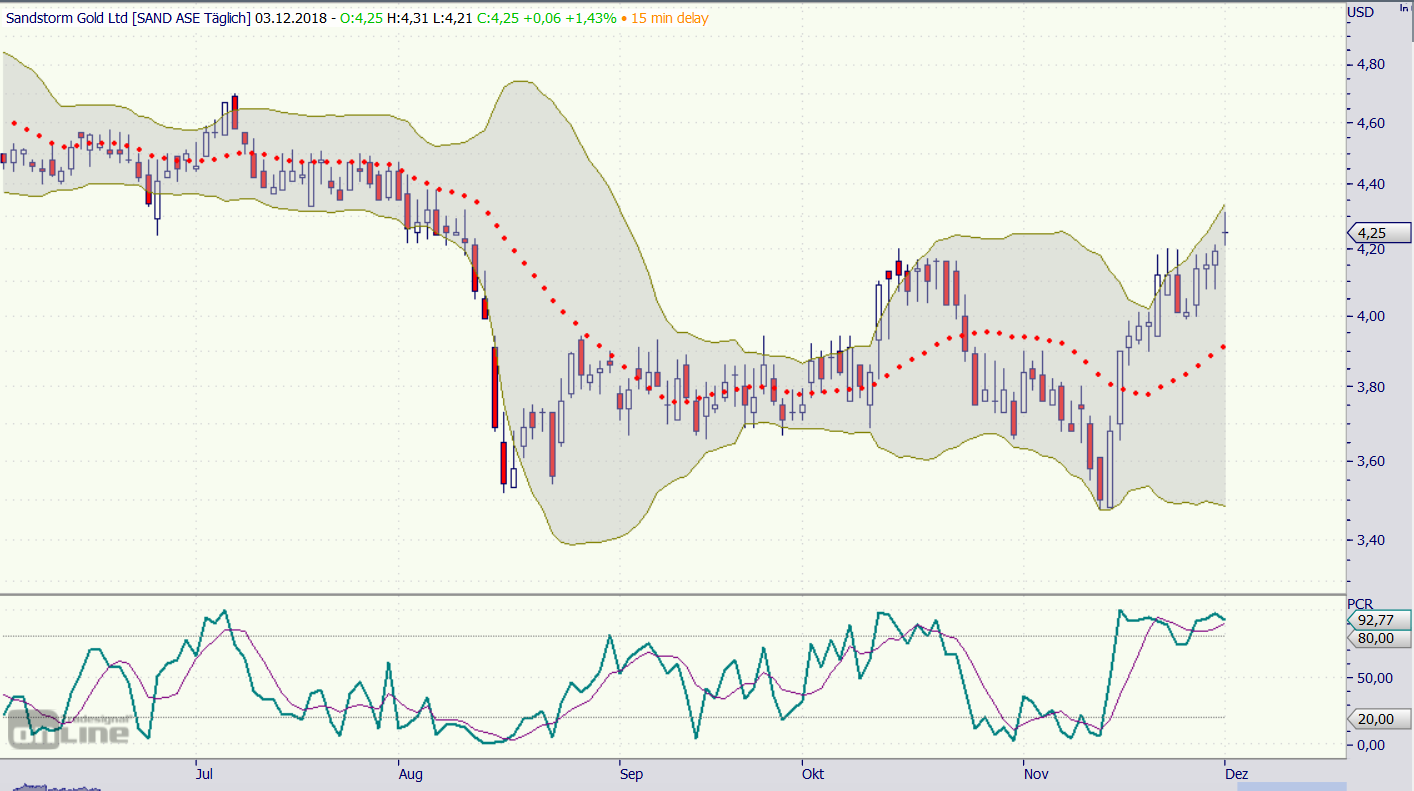The width and height of the screenshot is (1414, 791).
Task: Click the "Dez" month label
Action: pos(1236,774)
